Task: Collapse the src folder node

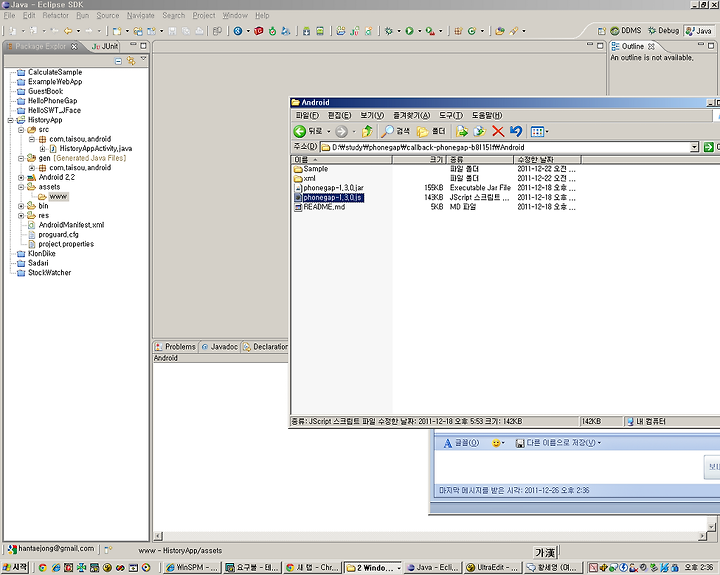Action: coord(21,130)
